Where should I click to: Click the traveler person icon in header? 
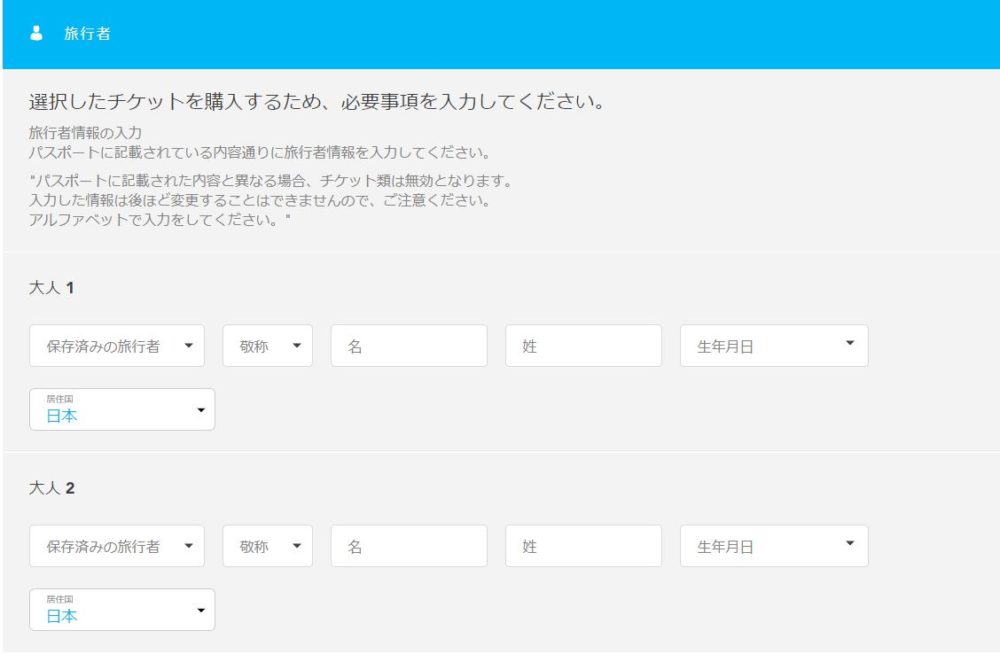(x=37, y=33)
